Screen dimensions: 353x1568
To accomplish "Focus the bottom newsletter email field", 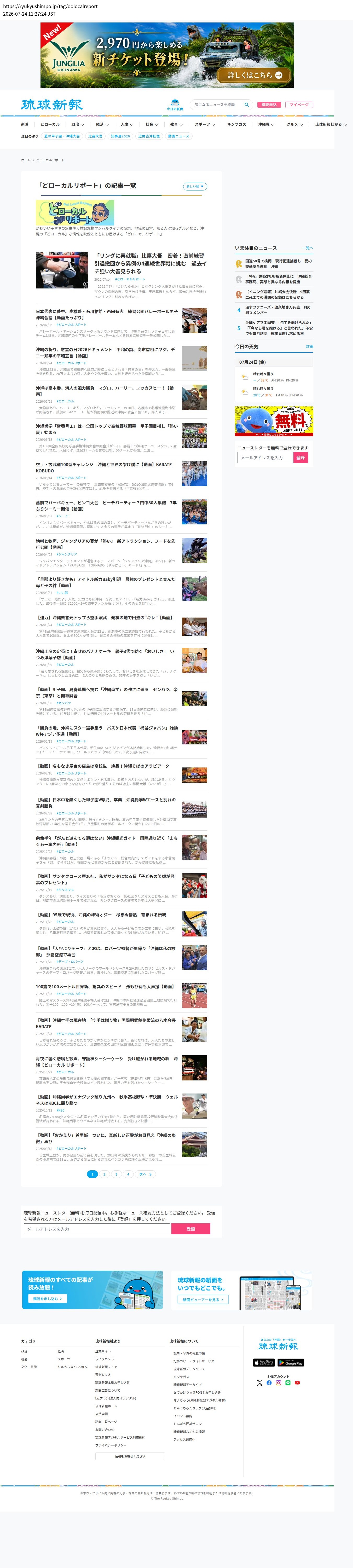I will (x=97, y=1229).
